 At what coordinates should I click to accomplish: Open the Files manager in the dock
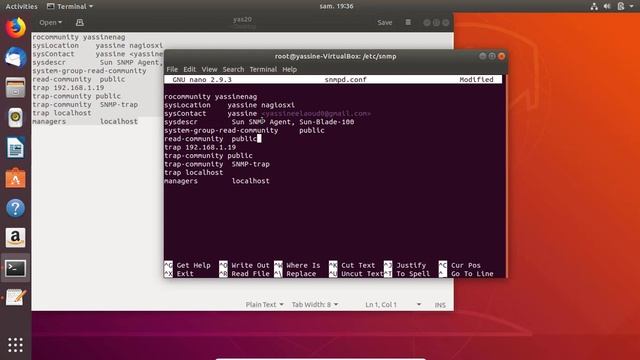pos(16,87)
